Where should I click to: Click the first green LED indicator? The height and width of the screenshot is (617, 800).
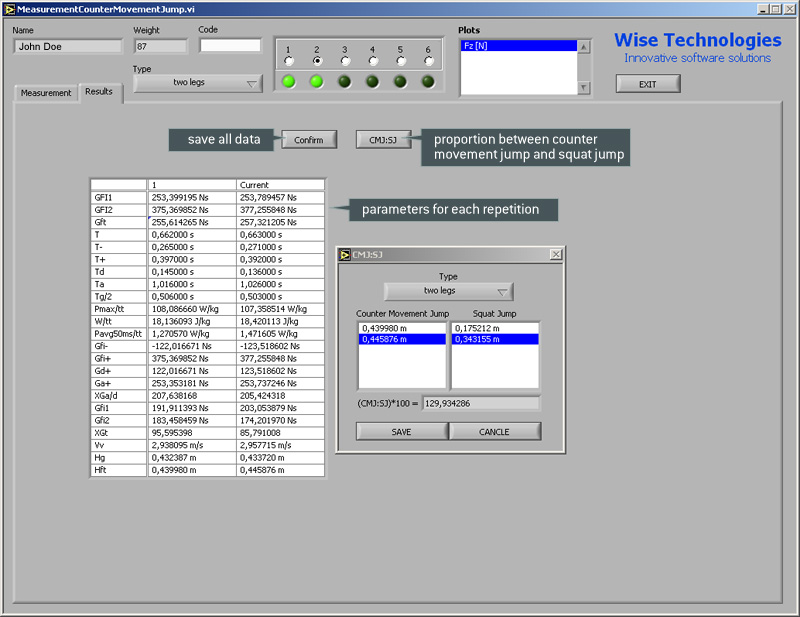tap(289, 82)
